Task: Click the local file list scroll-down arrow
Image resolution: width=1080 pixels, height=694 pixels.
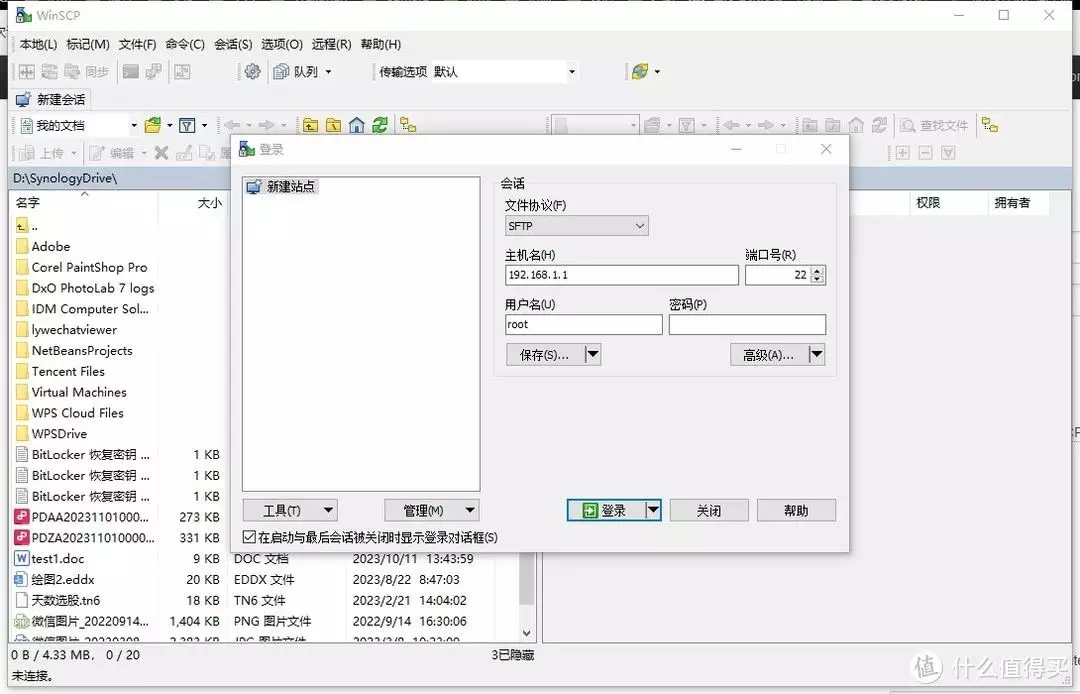Action: (x=526, y=633)
